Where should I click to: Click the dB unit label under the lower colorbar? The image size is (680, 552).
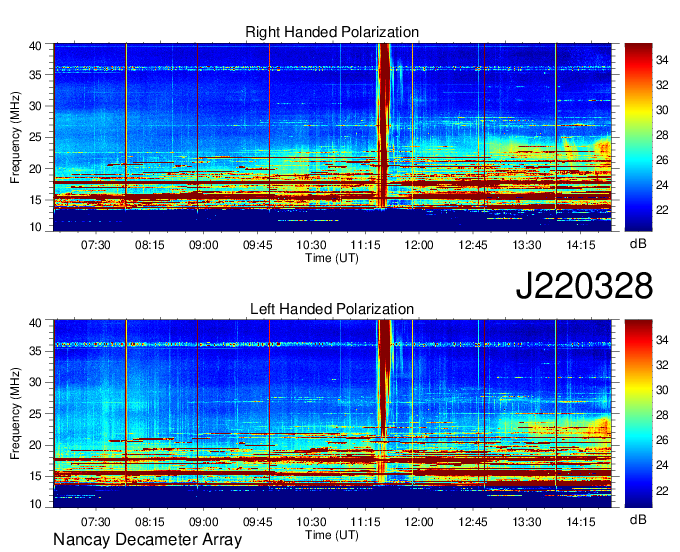[x=638, y=519]
